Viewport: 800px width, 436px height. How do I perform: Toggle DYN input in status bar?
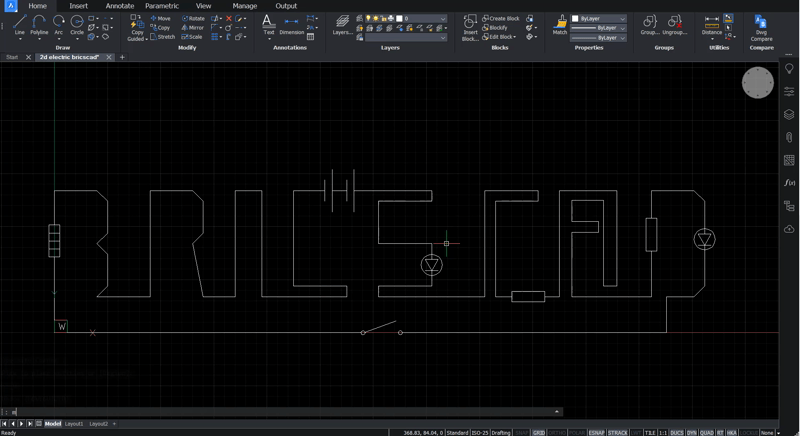point(691,432)
